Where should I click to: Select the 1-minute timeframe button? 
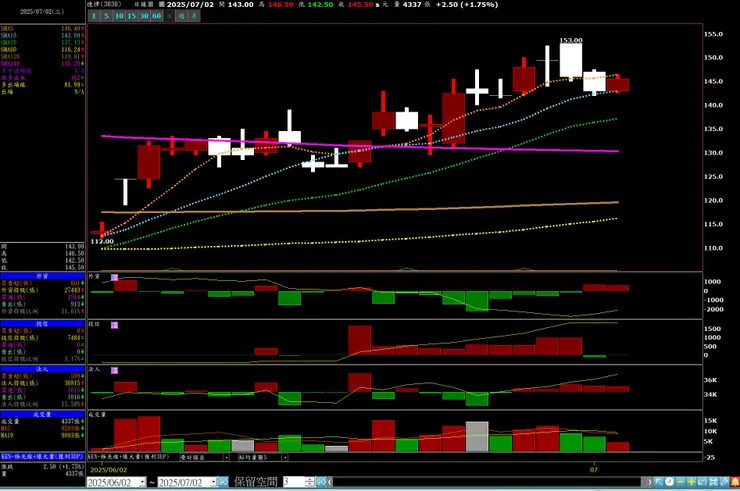click(x=94, y=16)
